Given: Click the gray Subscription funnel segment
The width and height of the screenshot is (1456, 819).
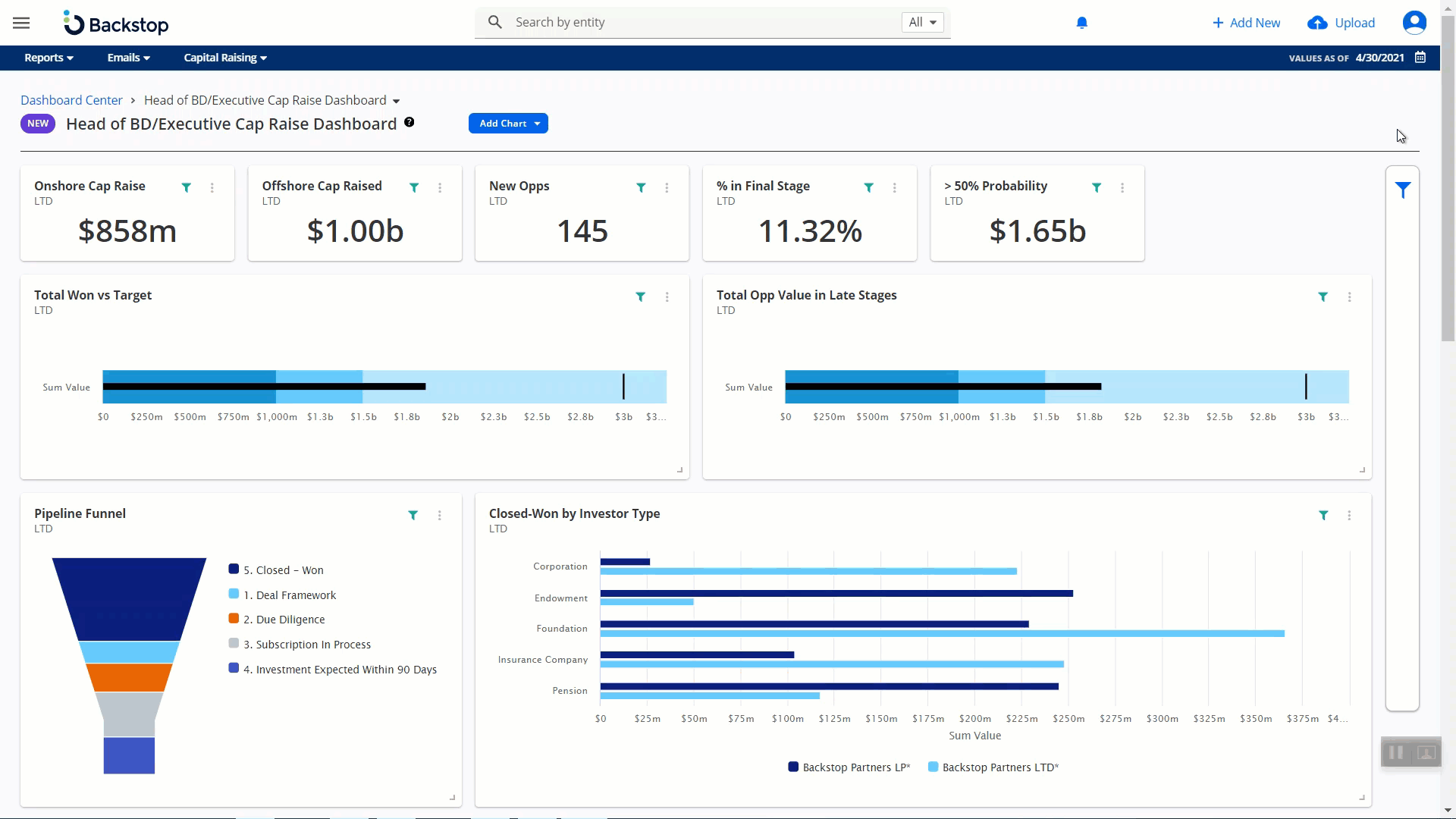Looking at the screenshot, I should point(129,714).
